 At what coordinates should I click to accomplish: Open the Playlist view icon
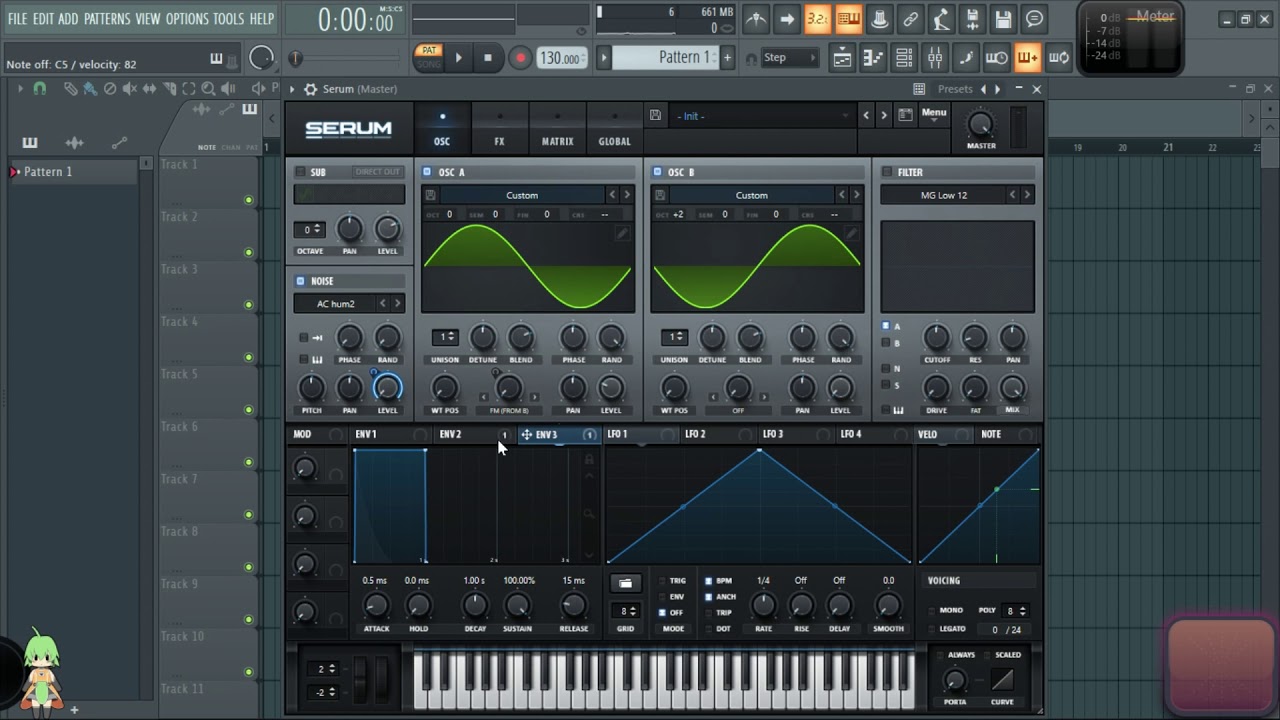pyautogui.click(x=842, y=58)
